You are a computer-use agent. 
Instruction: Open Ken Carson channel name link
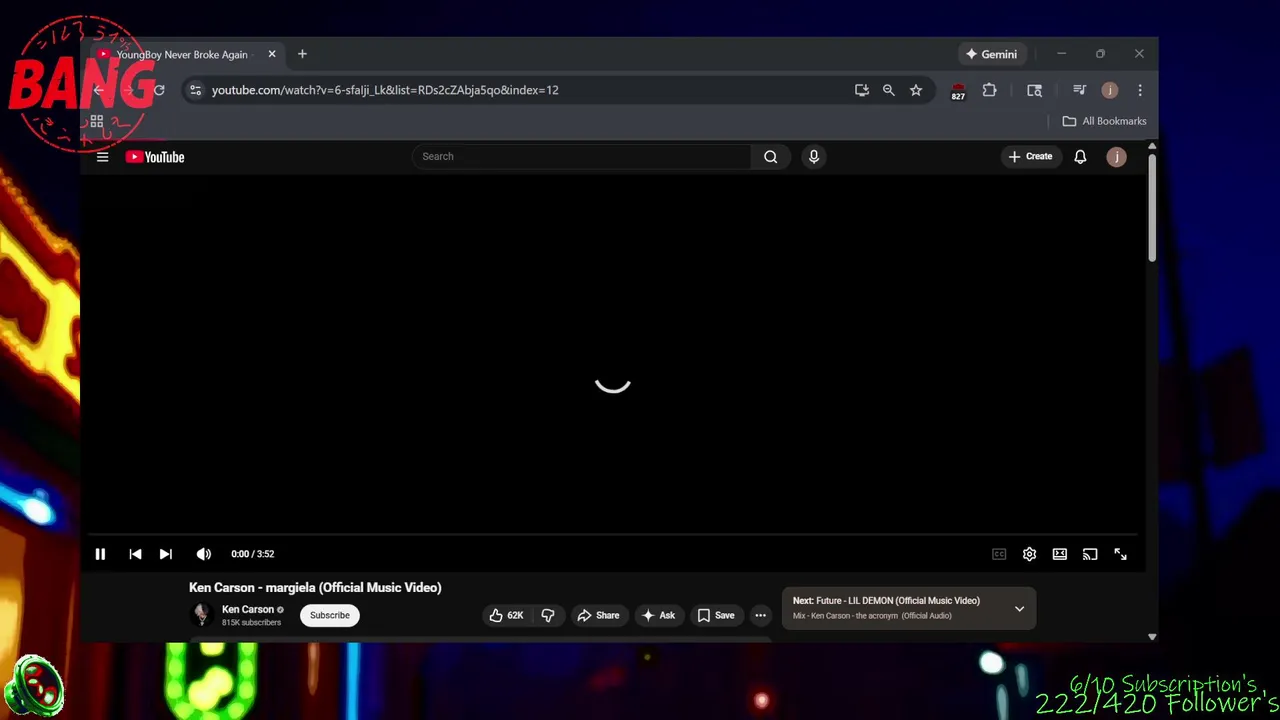coord(248,609)
